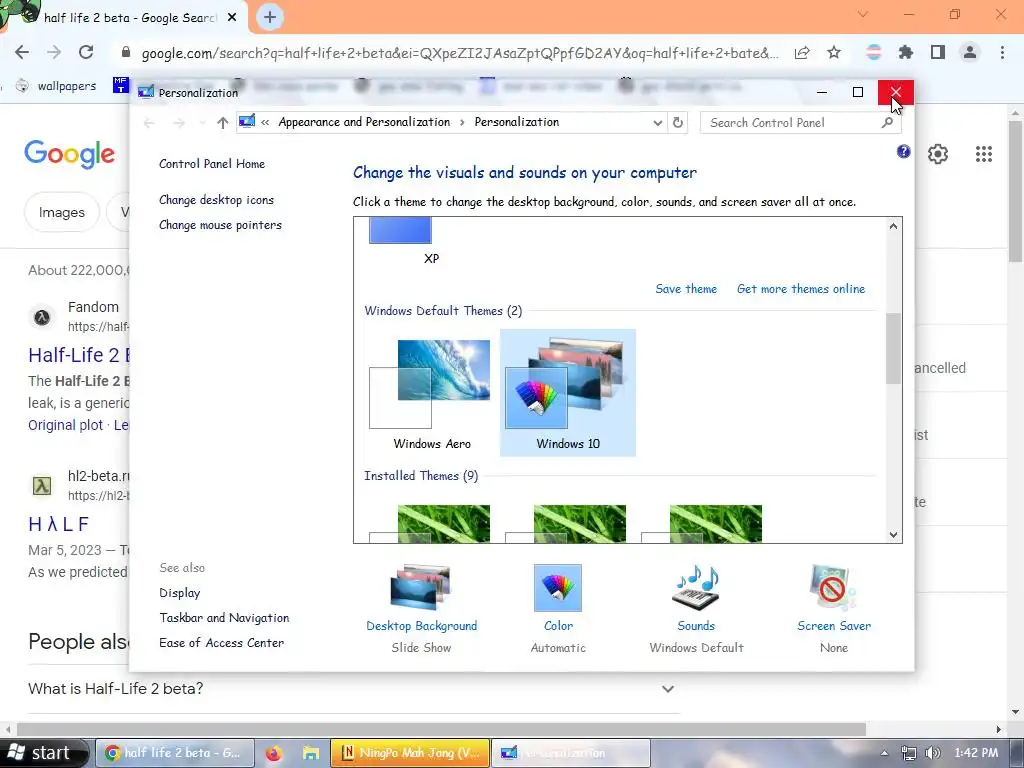Viewport: 1024px width, 768px height.
Task: Click Installed Themes (9) heading
Action: [421, 475]
